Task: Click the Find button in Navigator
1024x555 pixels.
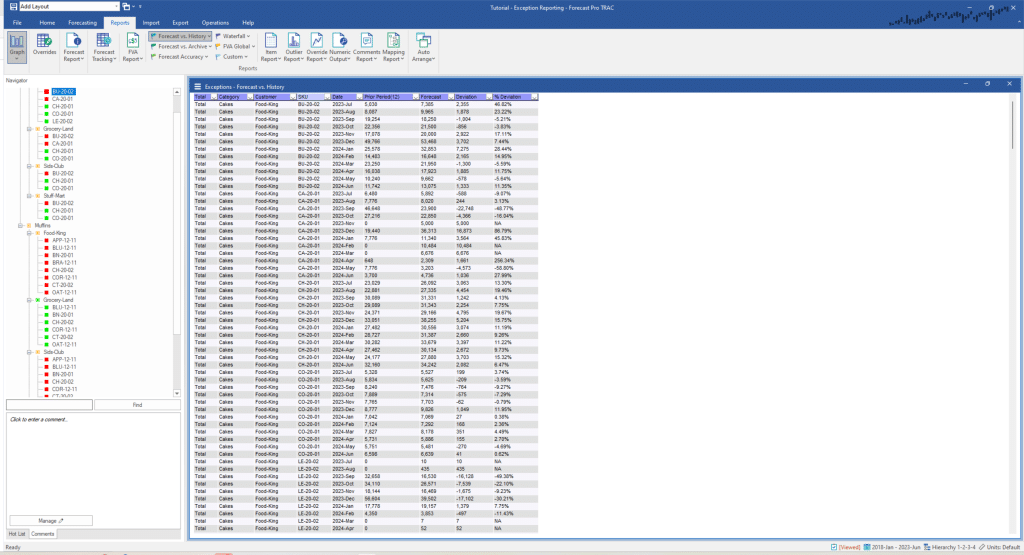Action: (137, 405)
